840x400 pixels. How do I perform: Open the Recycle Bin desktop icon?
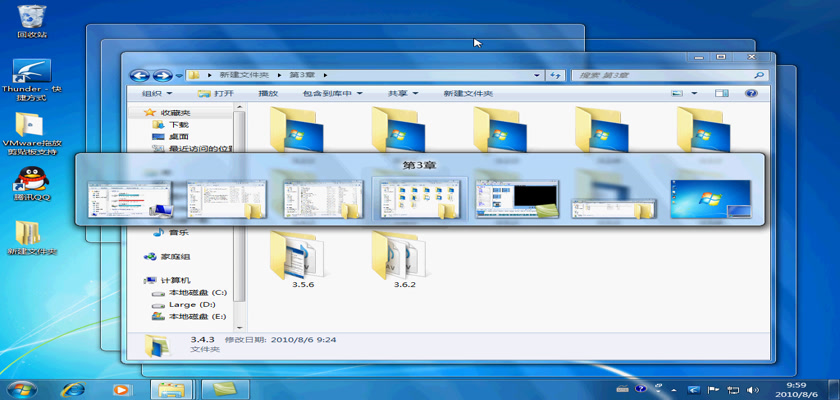click(31, 16)
